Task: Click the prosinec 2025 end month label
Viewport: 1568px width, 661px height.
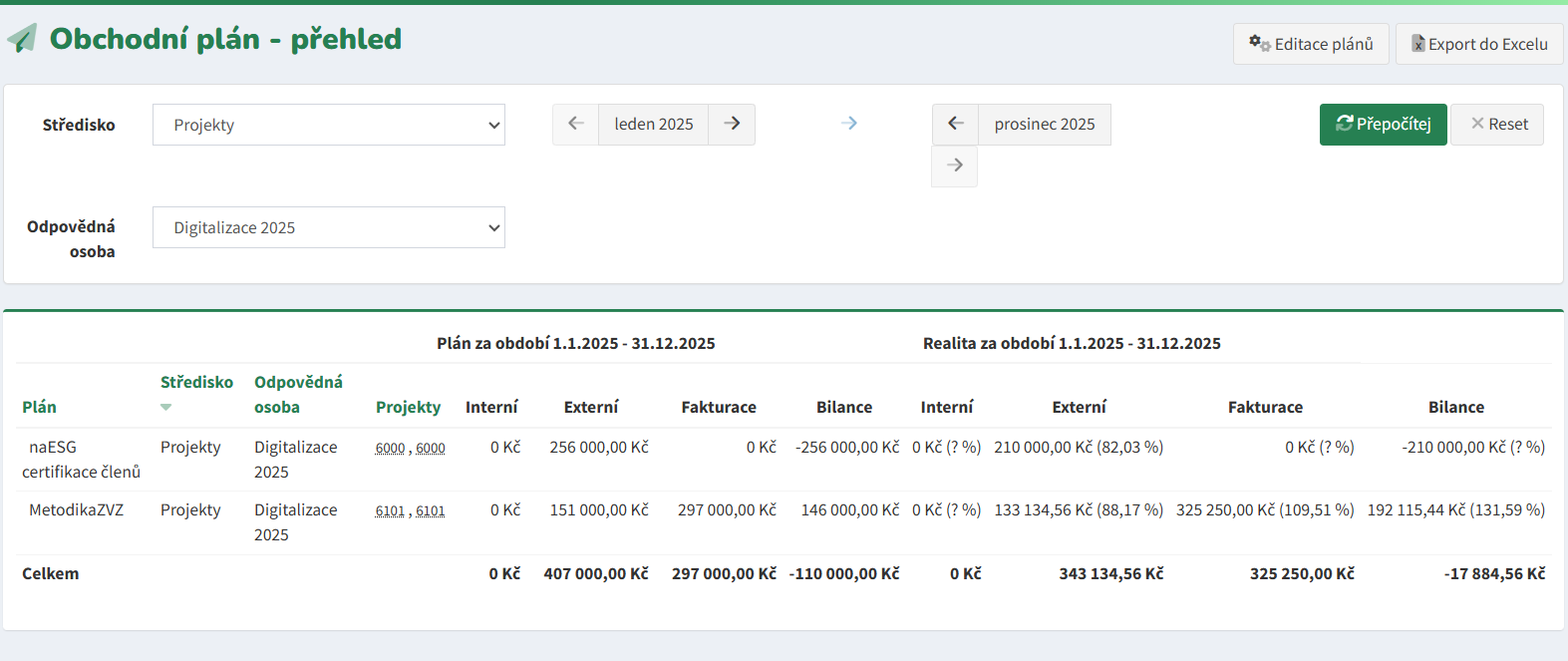Action: [1044, 124]
